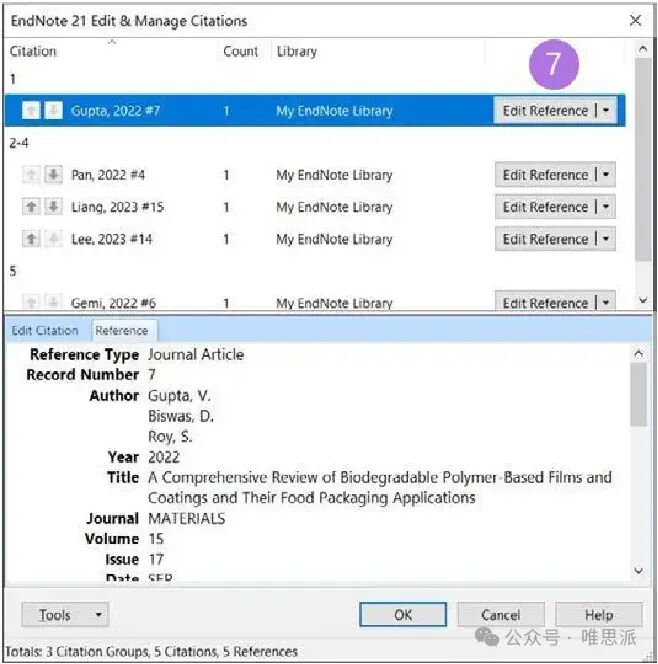Viewport: 658px width, 664px height.
Task: Click the Journal Article reference type value
Action: pos(196,354)
